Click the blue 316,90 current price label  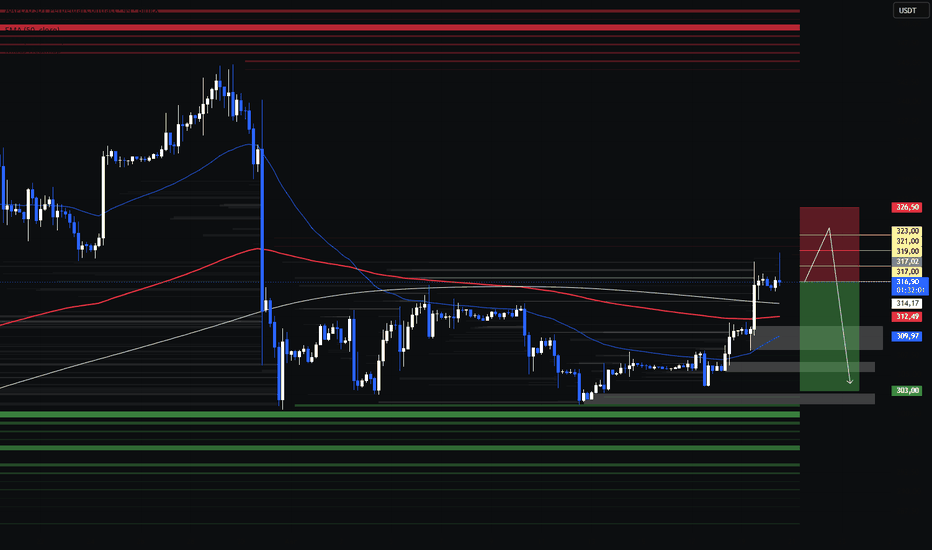click(909, 286)
